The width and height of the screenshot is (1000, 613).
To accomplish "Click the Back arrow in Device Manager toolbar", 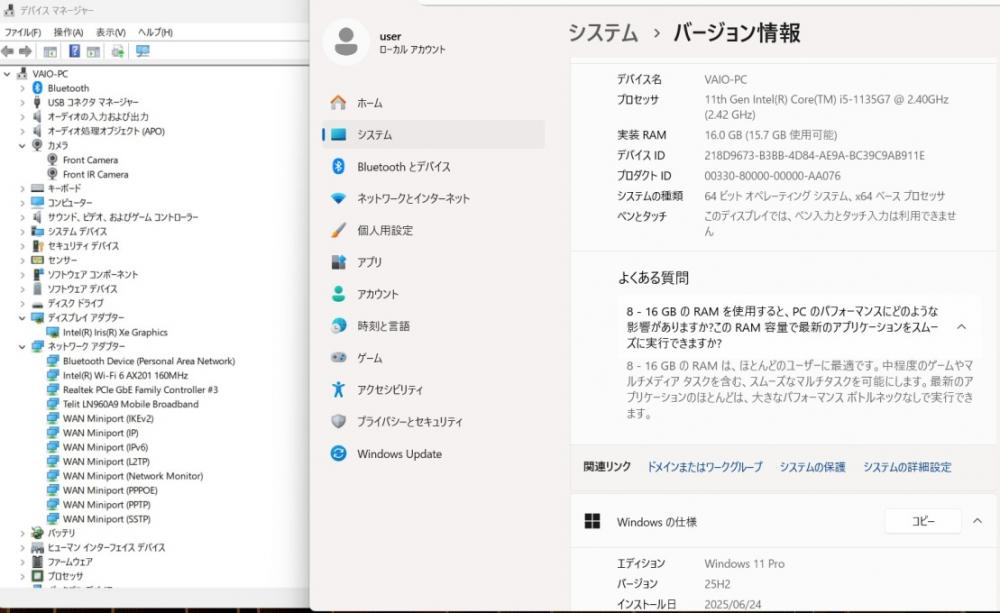I will [8, 51].
